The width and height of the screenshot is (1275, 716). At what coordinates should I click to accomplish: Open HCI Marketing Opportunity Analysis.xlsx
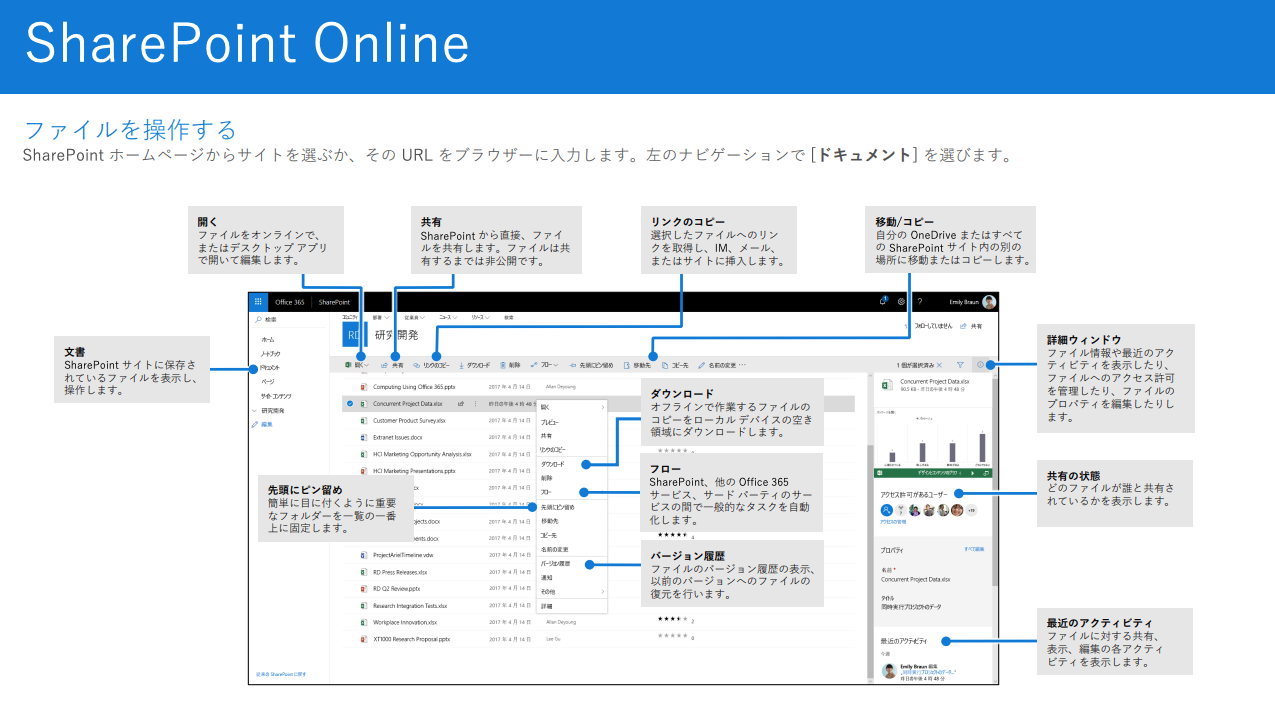(422, 454)
